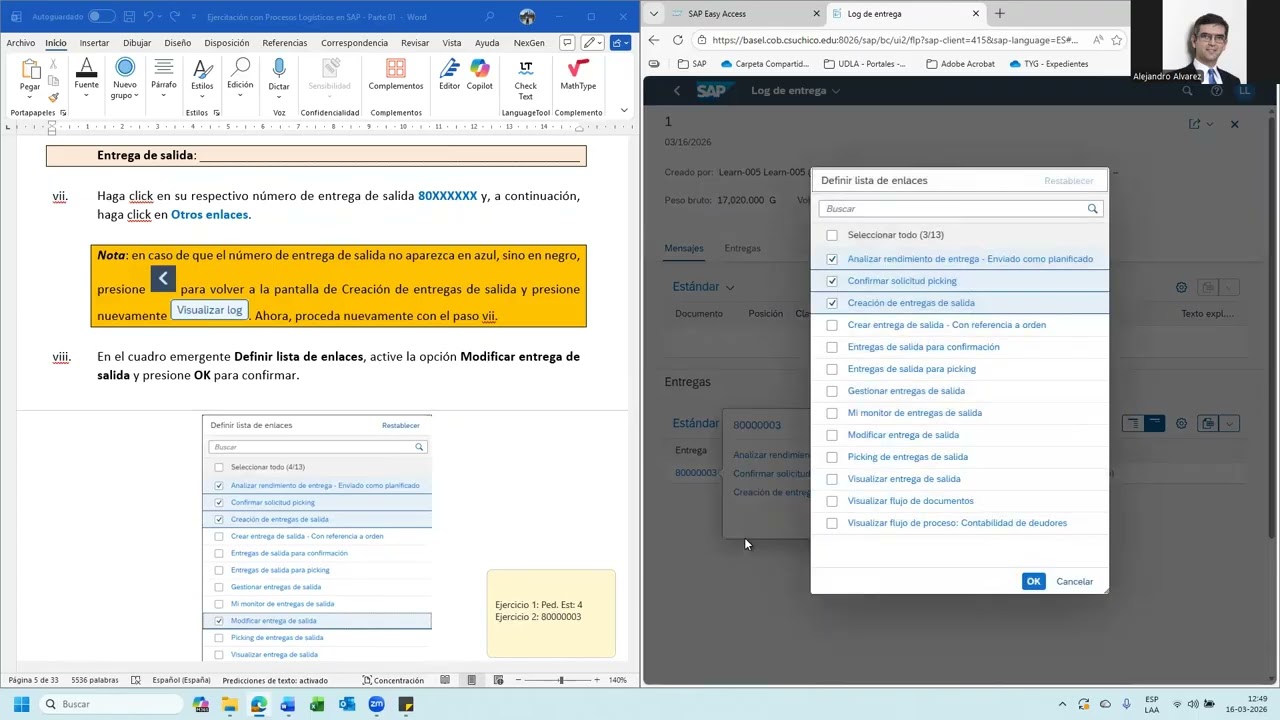Check Visualizar flujo de documentos checkbox
Viewport: 1280px width, 720px height.
click(x=832, y=501)
